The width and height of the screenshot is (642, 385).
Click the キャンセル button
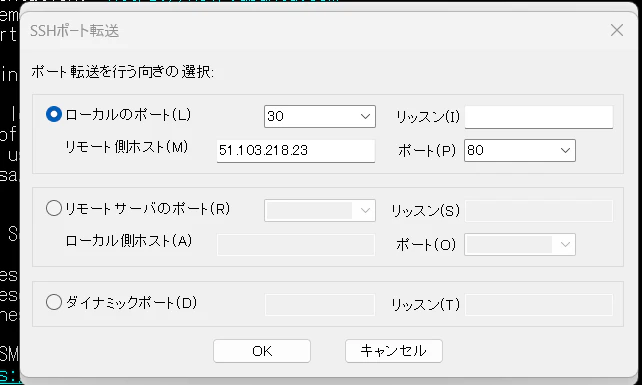point(393,351)
